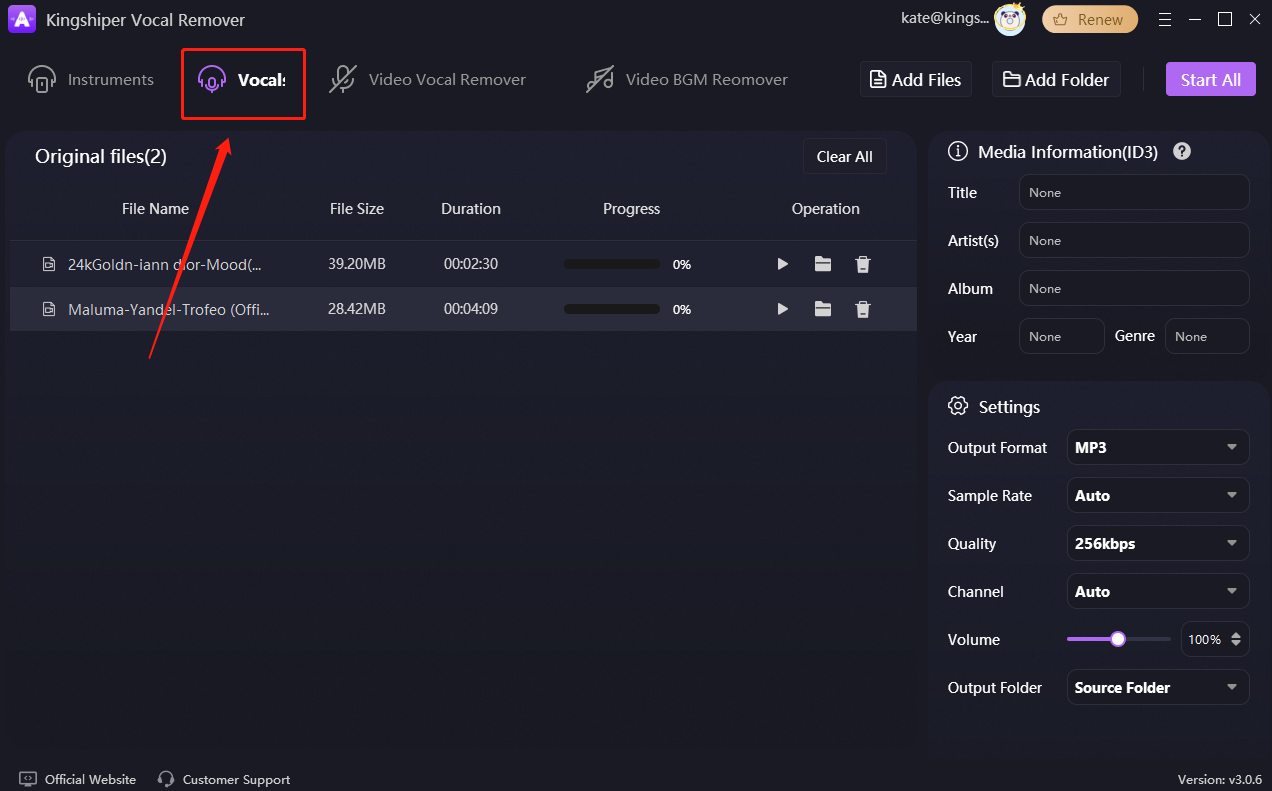This screenshot has width=1272, height=791.
Task: Click the Kingshiper app logo icon
Action: tap(22, 20)
